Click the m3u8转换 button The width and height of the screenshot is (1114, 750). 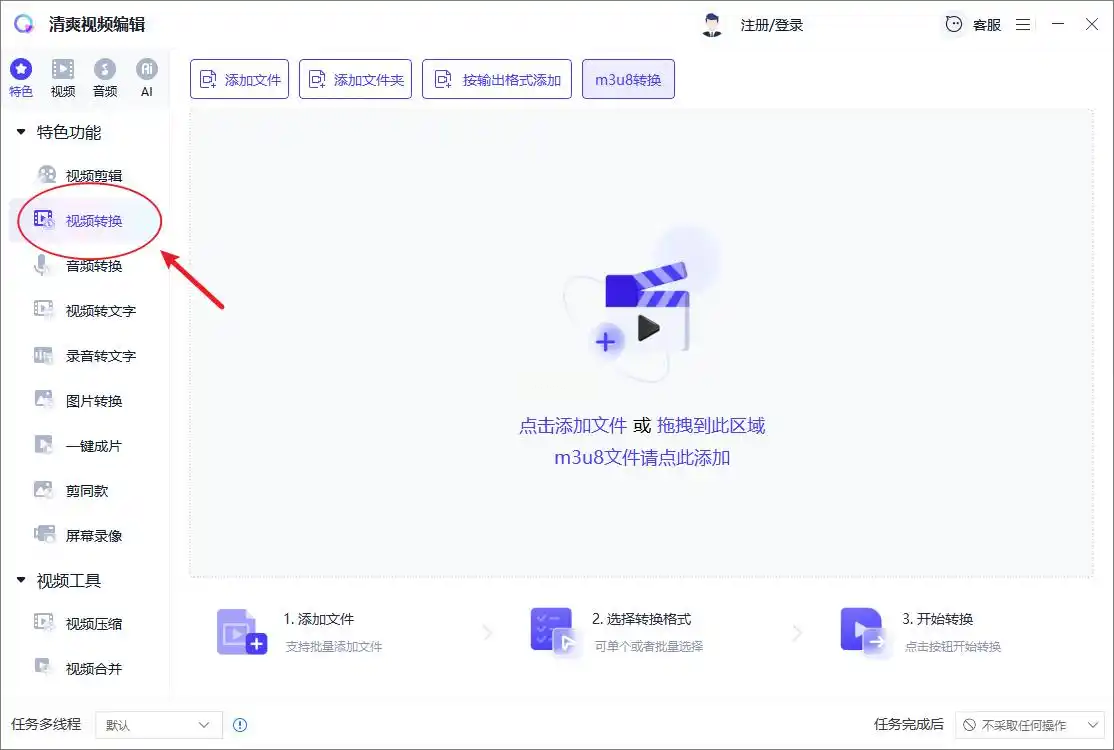tap(628, 79)
